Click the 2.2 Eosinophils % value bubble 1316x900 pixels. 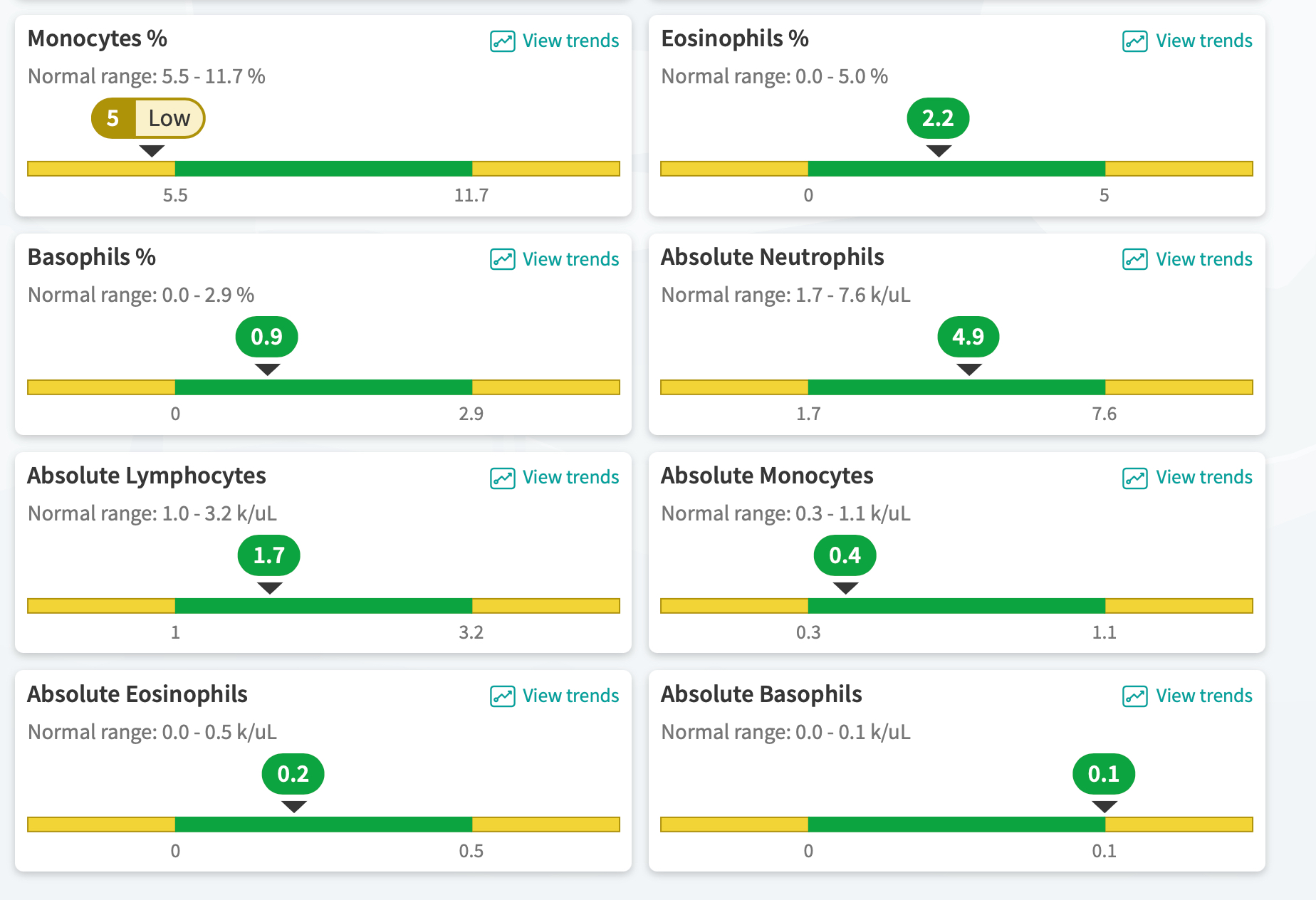coord(938,118)
